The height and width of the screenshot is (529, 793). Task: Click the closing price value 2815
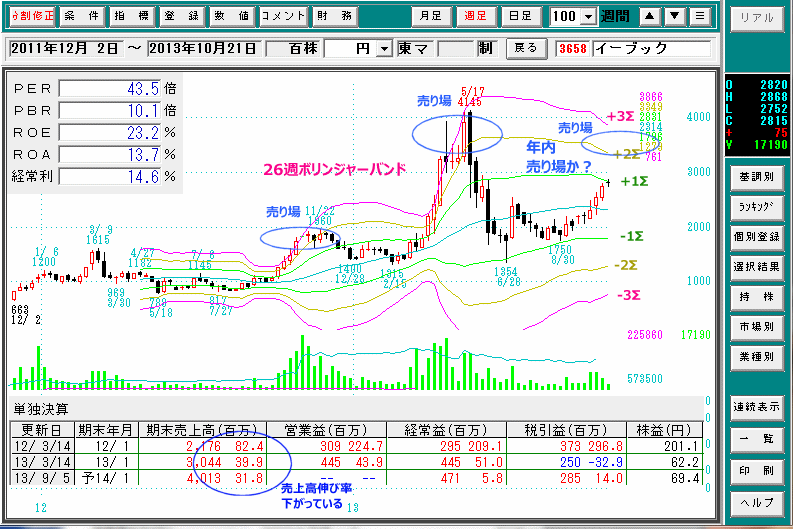pos(773,121)
